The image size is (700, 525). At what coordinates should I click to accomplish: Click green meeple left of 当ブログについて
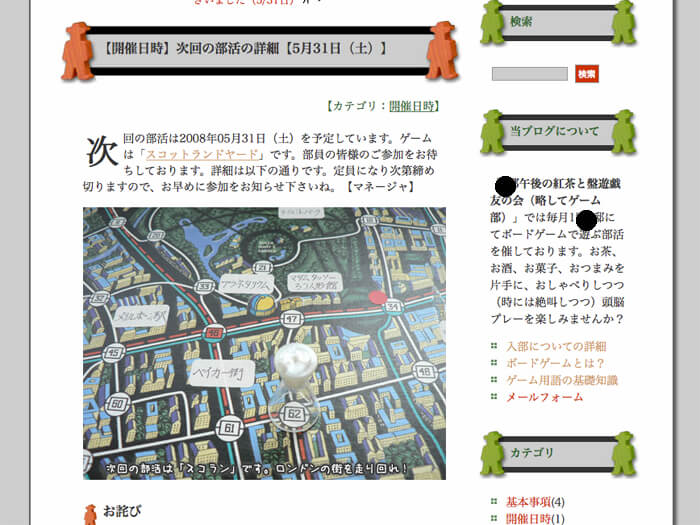pyautogui.click(x=492, y=132)
